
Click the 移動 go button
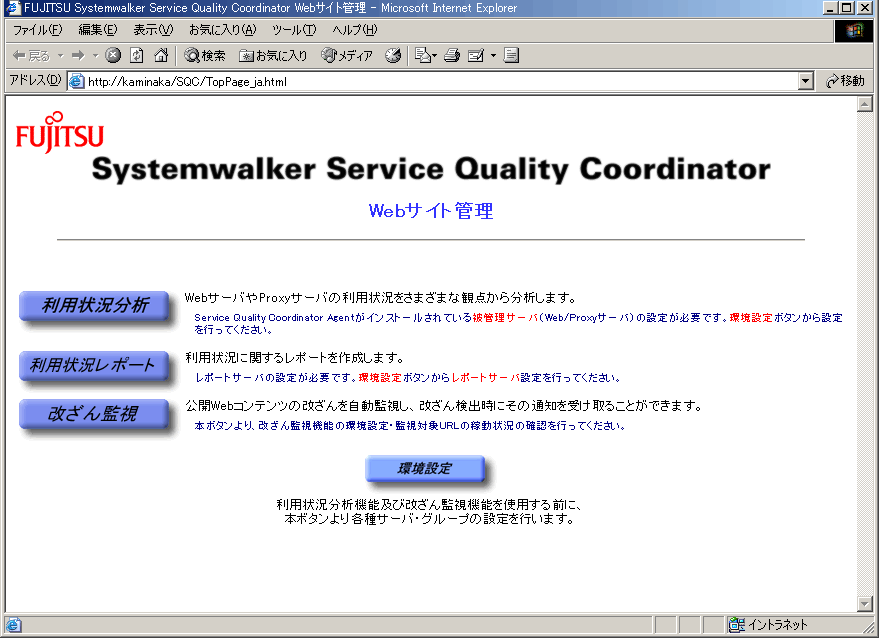coord(845,81)
